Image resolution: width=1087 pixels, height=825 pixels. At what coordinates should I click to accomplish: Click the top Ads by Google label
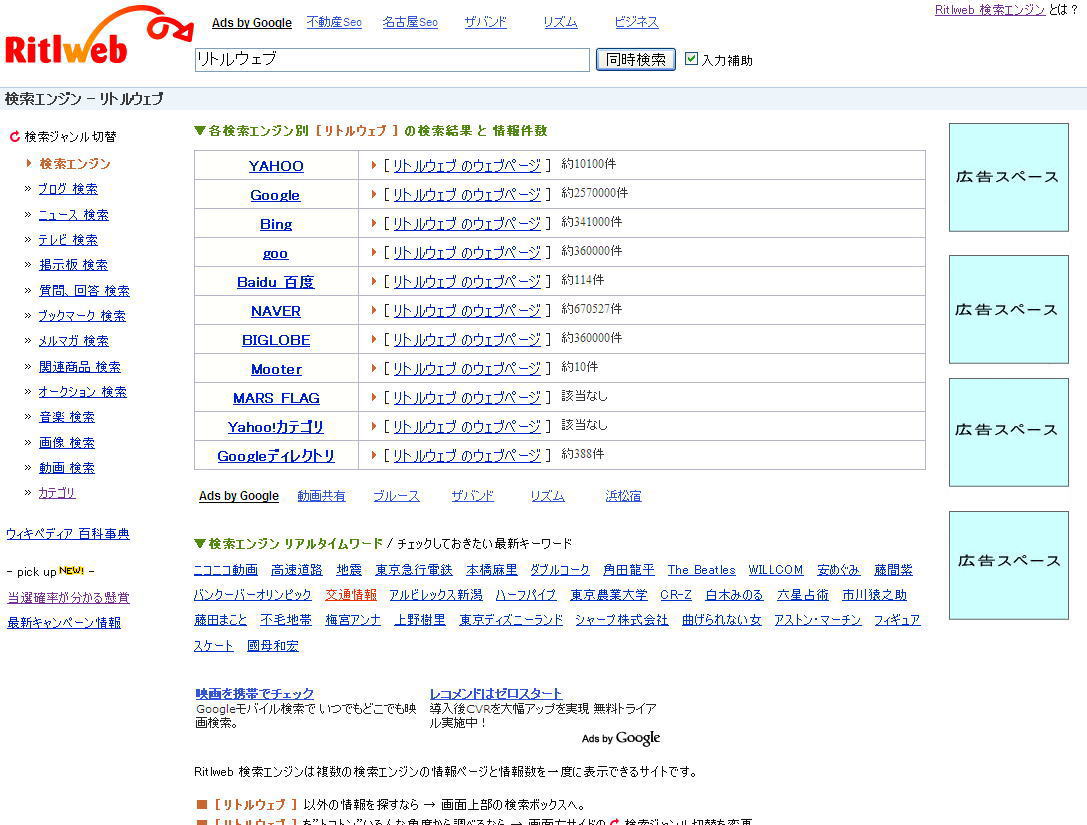click(x=252, y=23)
